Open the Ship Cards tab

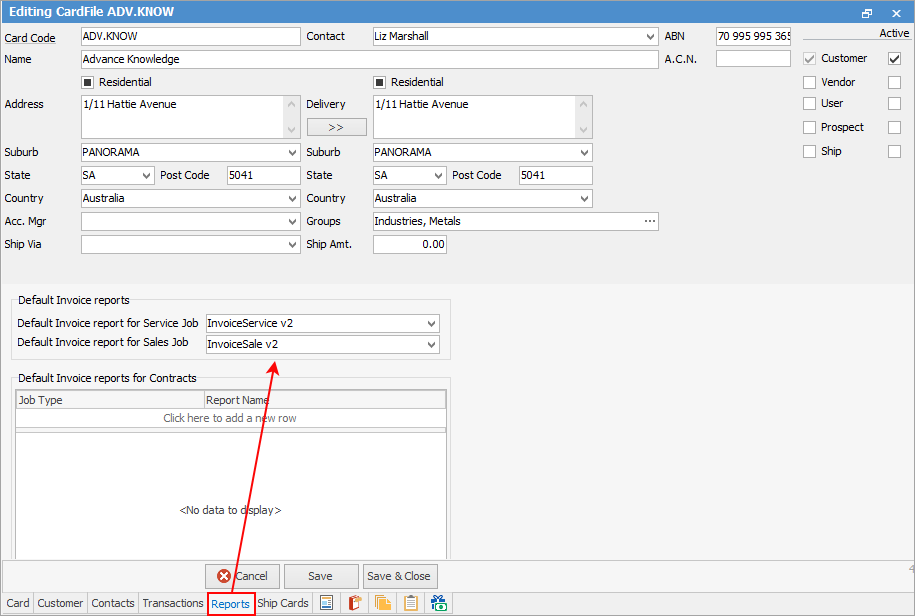(x=283, y=603)
